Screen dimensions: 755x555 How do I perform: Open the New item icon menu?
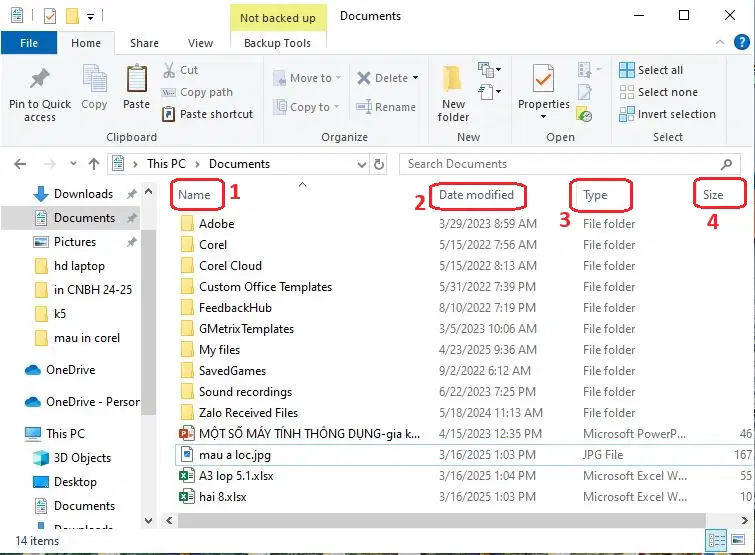489,70
